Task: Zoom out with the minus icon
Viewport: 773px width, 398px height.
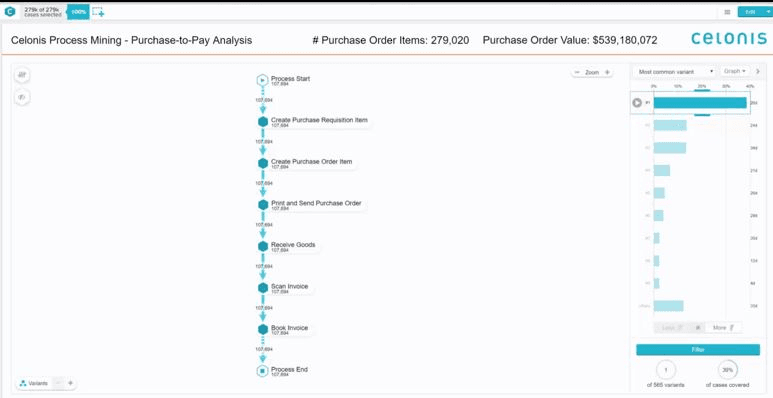Action: (x=577, y=72)
